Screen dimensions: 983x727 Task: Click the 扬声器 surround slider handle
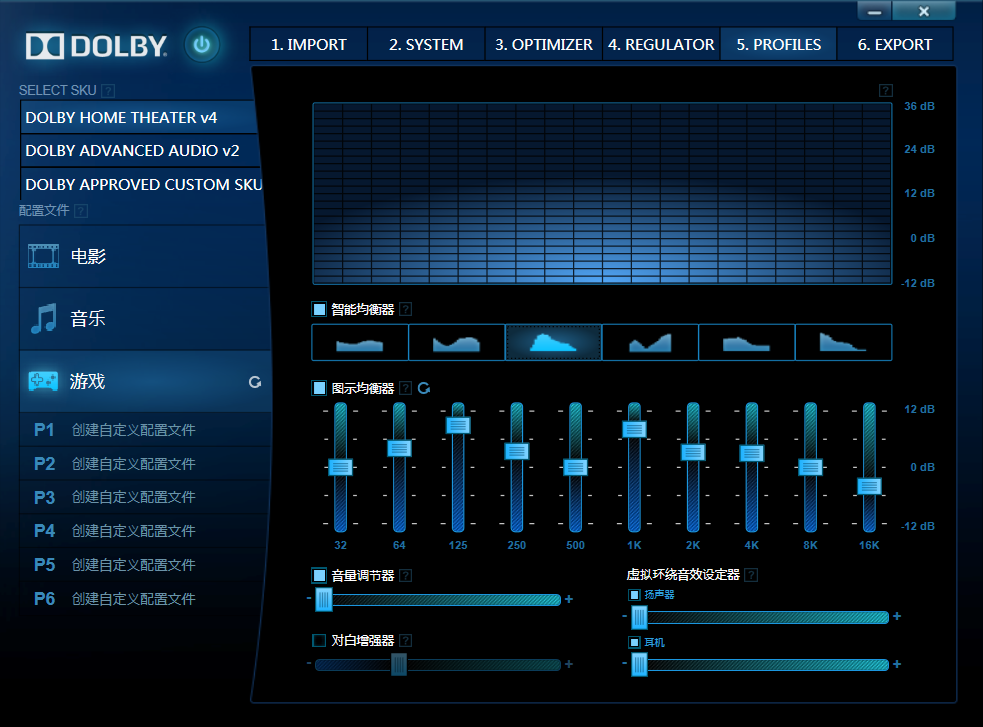639,617
